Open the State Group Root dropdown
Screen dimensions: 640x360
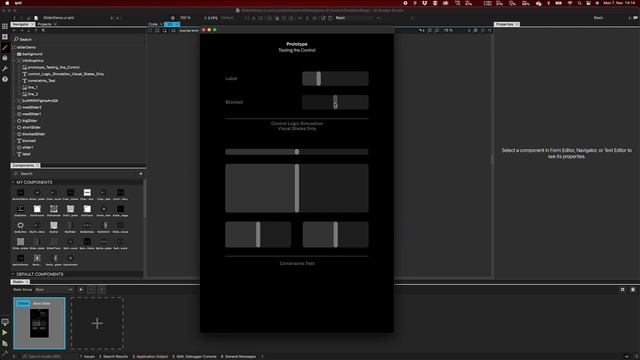[x=53, y=290]
